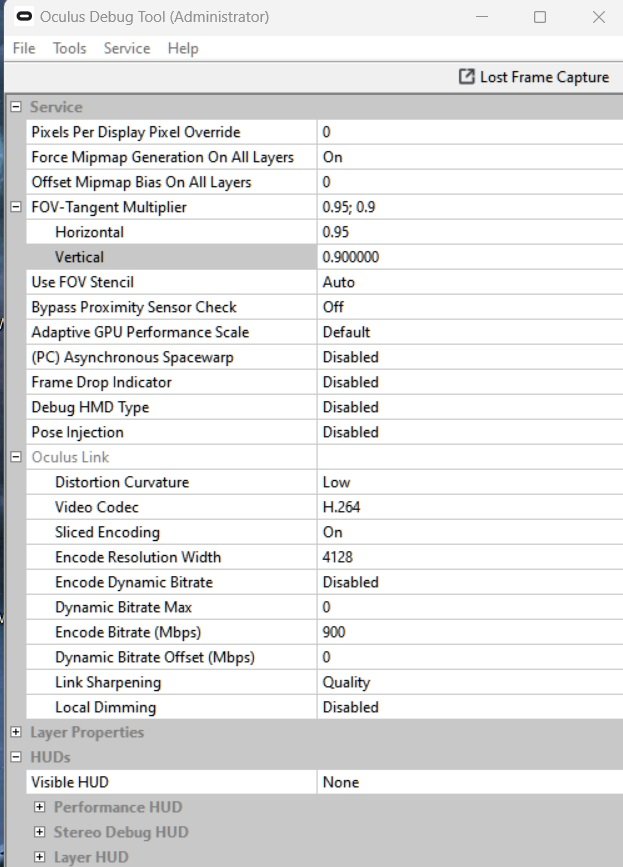This screenshot has height=867, width=623.
Task: Open the Video Codec H.264 dropdown
Action: point(470,507)
